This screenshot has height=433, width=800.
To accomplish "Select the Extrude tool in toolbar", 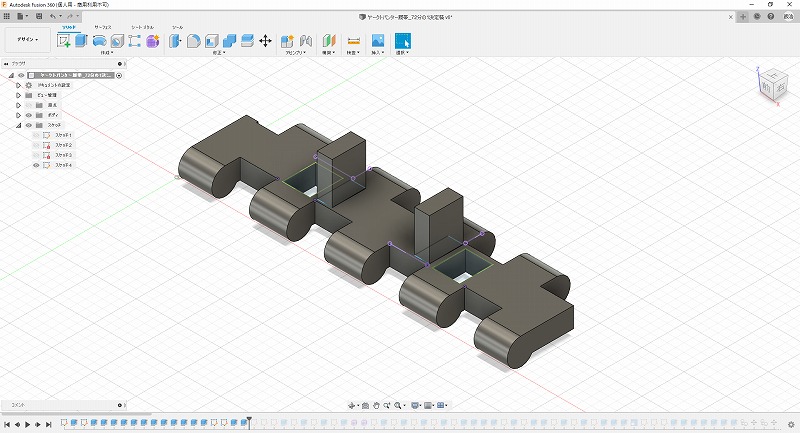I will tap(81, 41).
